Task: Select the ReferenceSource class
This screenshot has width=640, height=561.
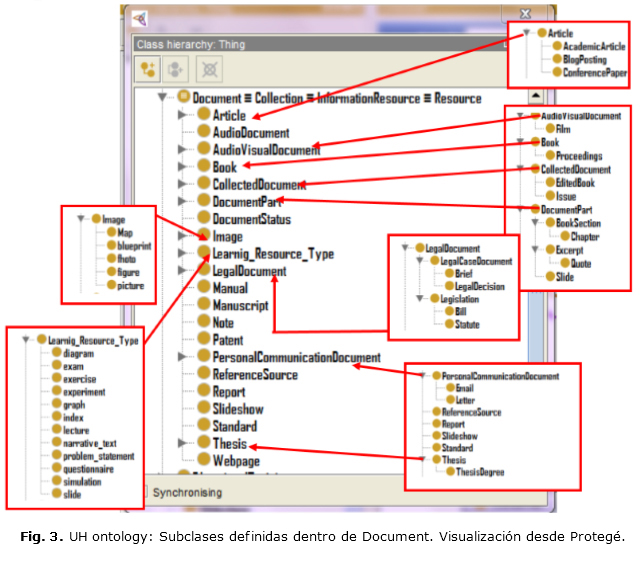Action: (254, 375)
